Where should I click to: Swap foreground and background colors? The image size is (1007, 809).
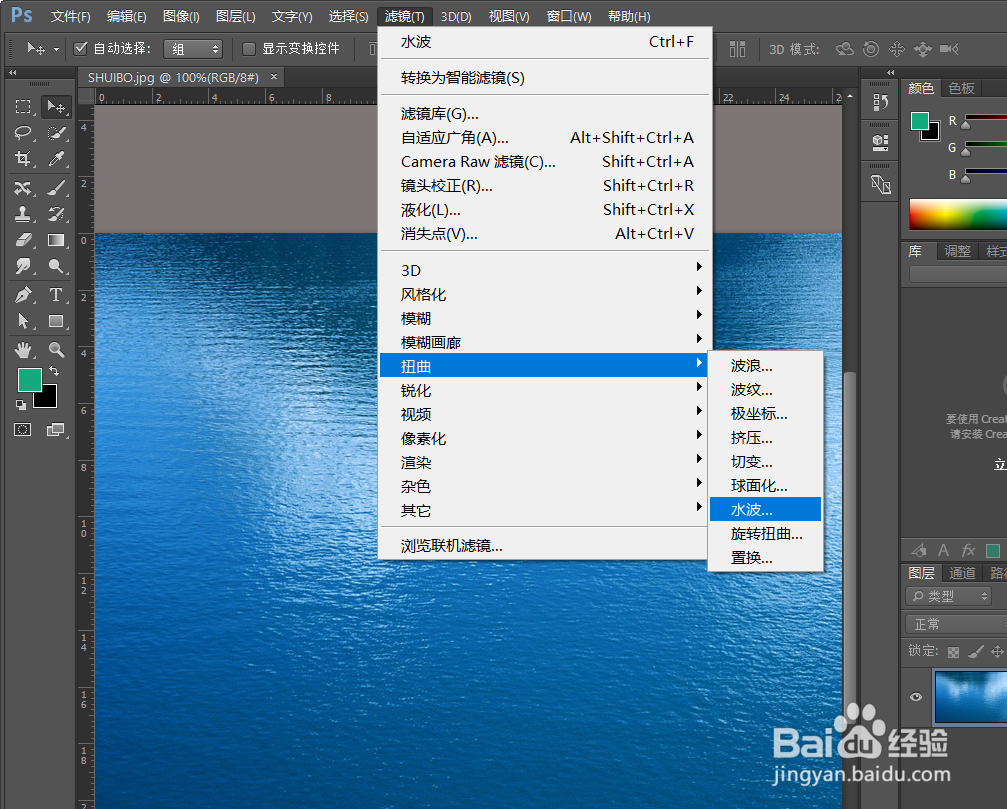pyautogui.click(x=55, y=371)
